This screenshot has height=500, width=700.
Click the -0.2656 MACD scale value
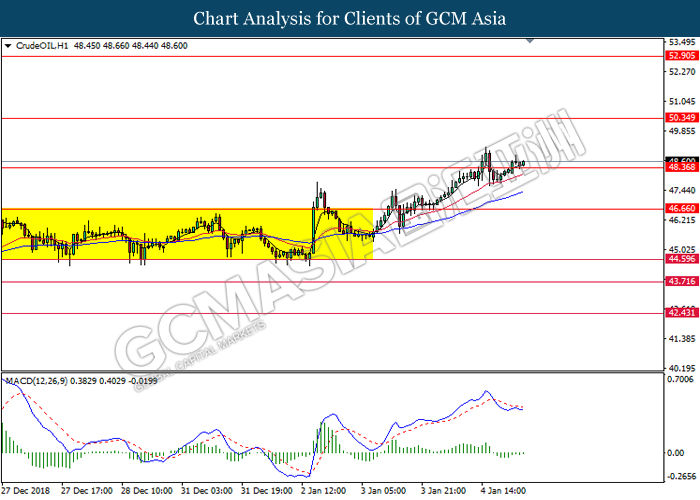click(x=681, y=477)
